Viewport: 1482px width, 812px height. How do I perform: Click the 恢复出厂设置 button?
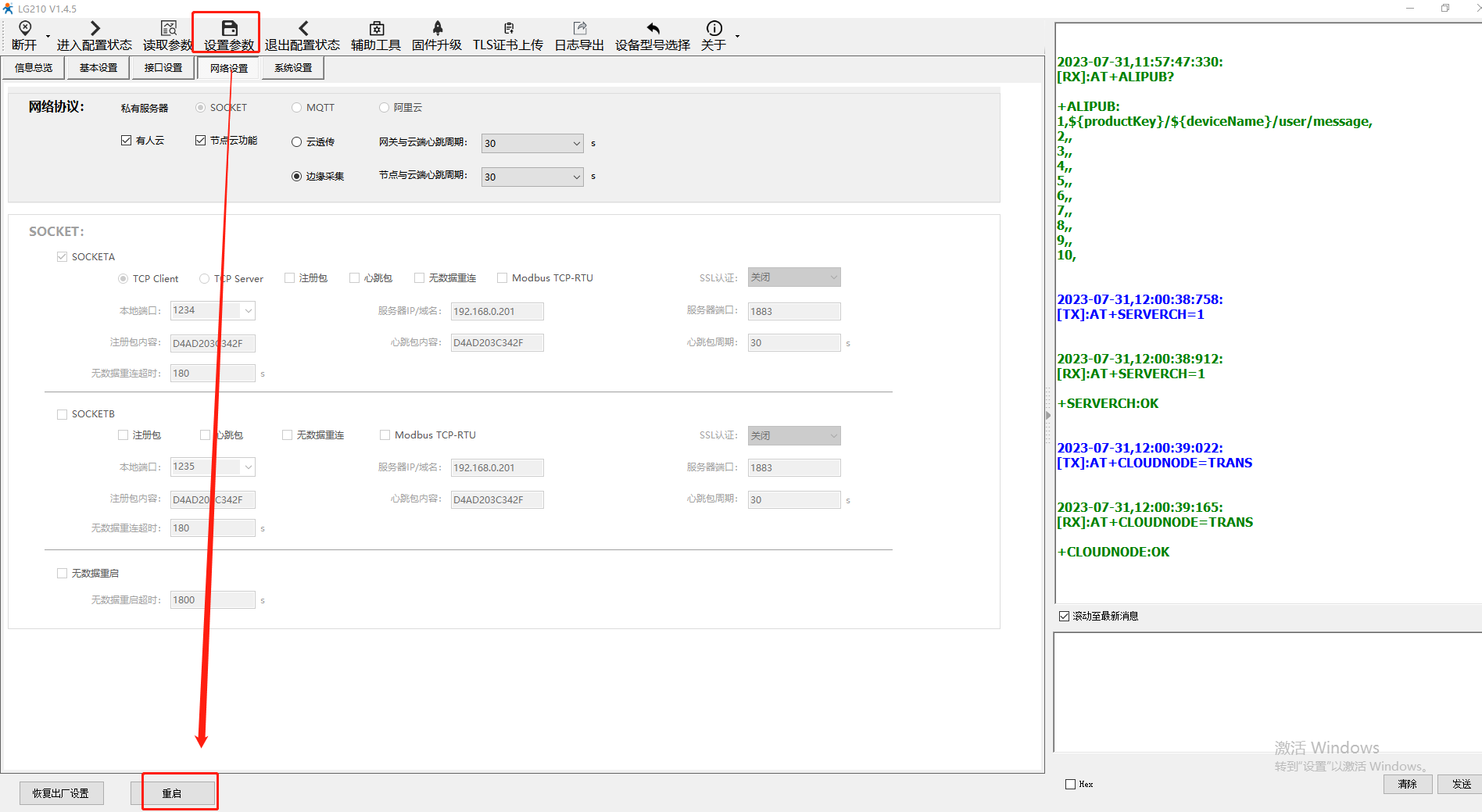(61, 793)
